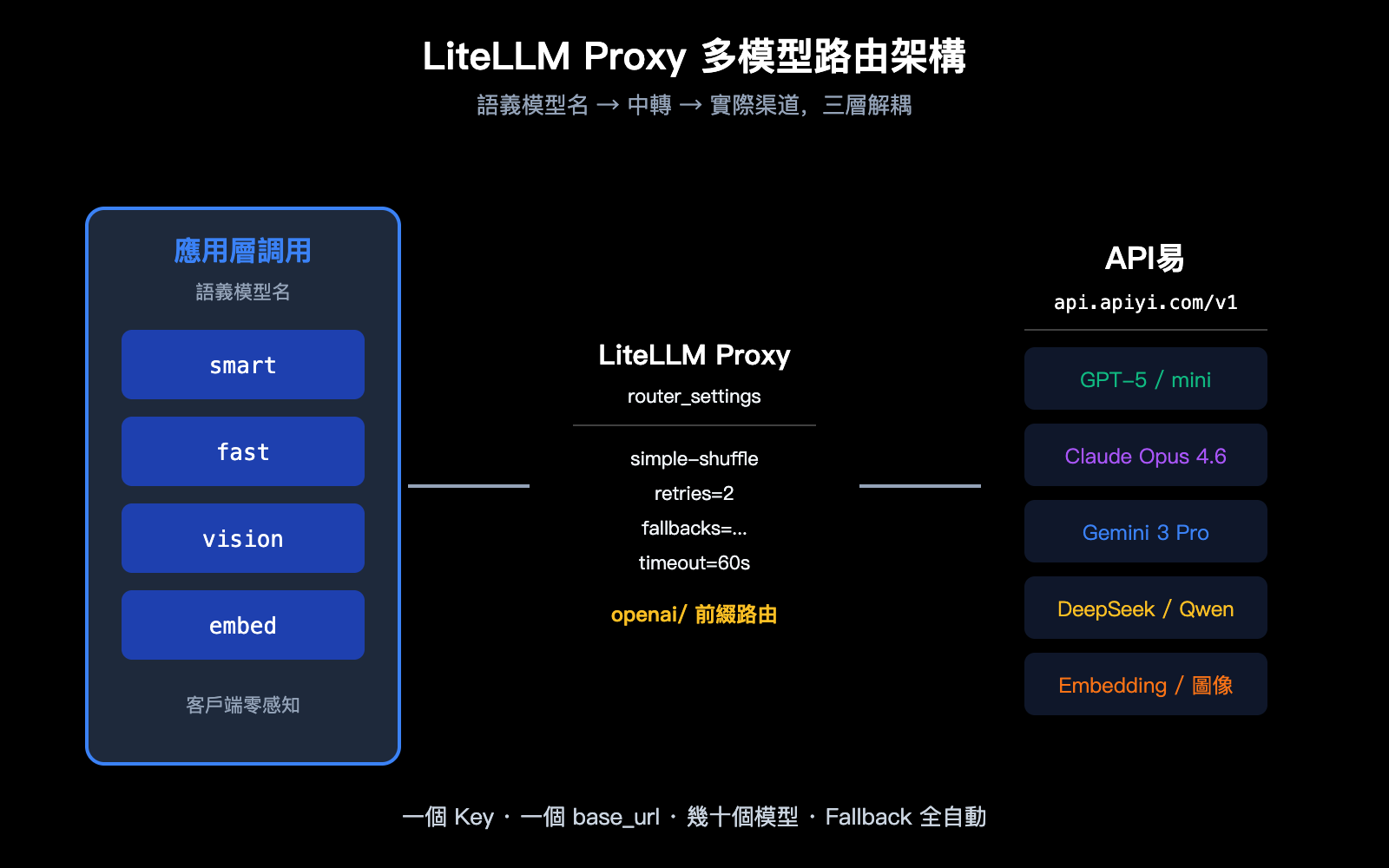Screen dimensions: 1389x868
Task: Select the Claude Opus 4.6 channel
Action: [x=1145, y=455]
